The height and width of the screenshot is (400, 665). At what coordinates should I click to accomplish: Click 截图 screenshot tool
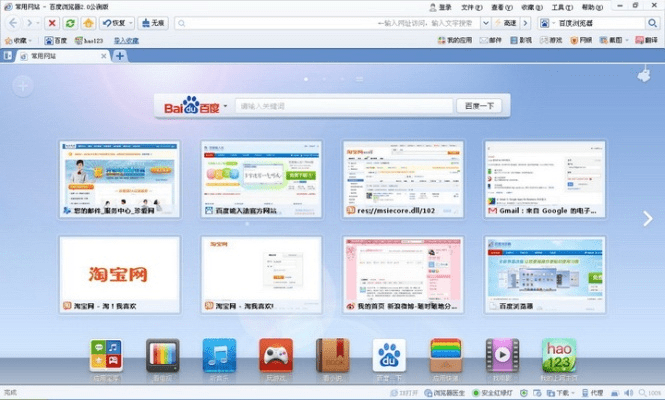click(611, 40)
